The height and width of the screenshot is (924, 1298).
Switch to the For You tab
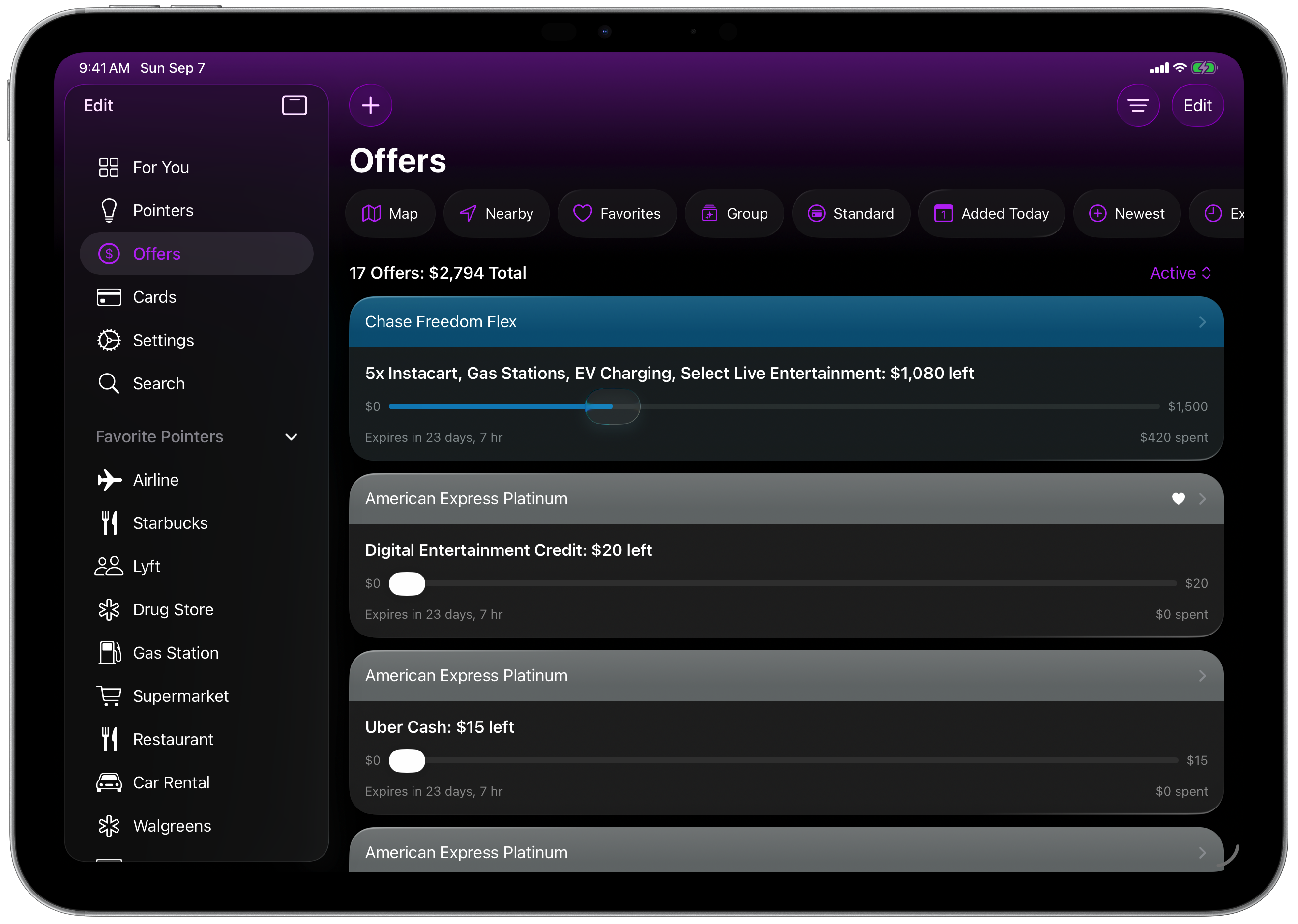pyautogui.click(x=160, y=167)
